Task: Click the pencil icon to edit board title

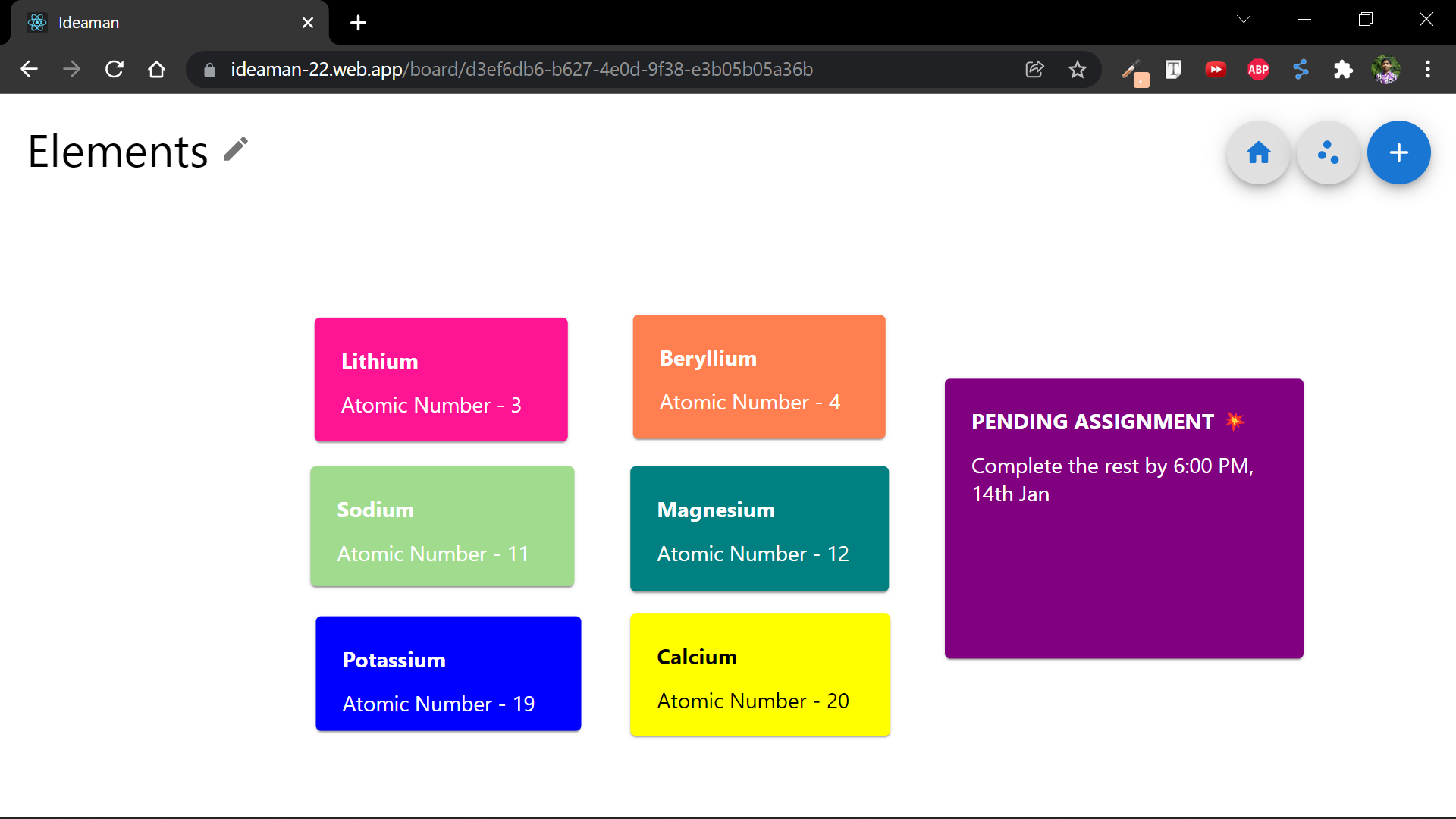Action: pos(236,149)
